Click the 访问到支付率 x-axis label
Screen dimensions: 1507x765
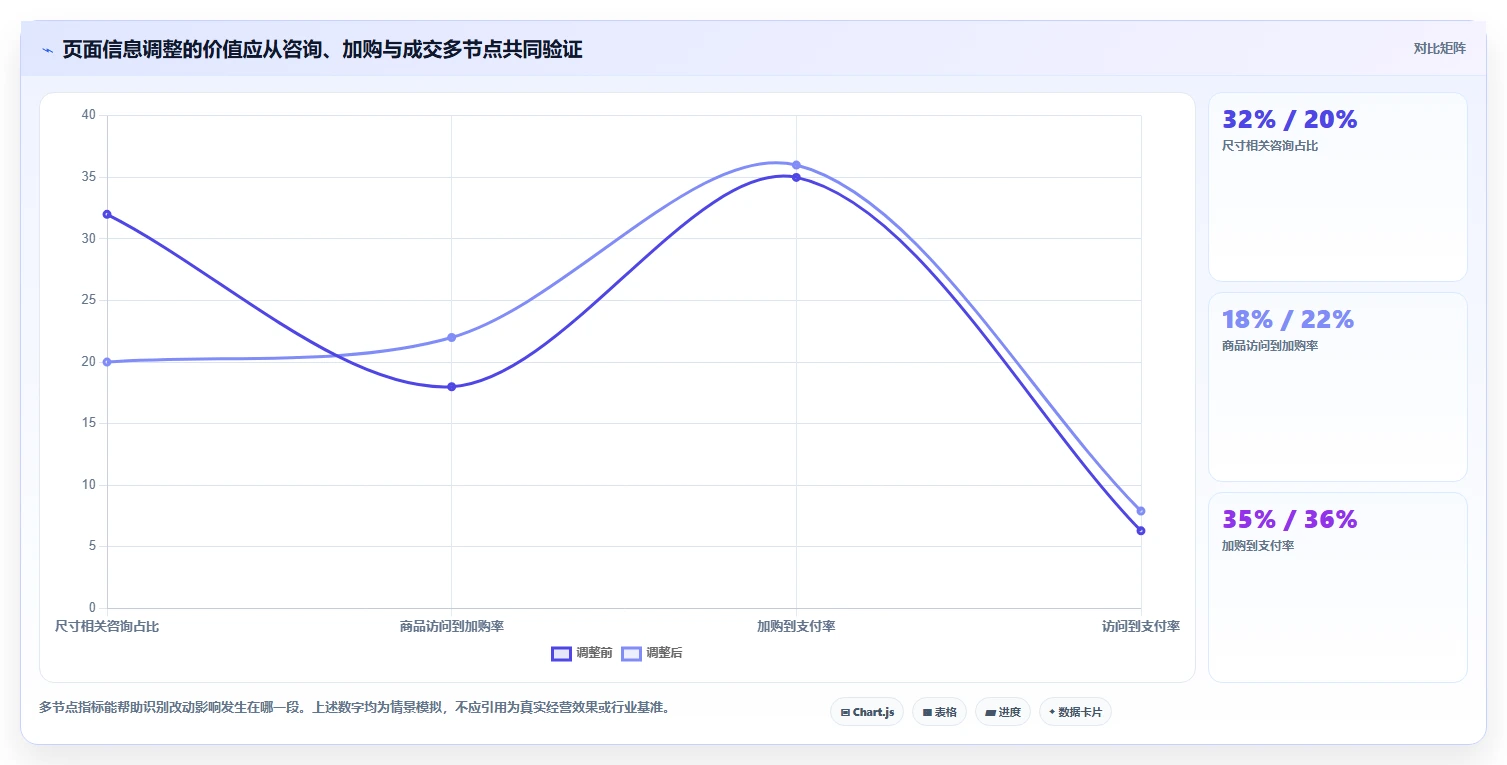1141,626
